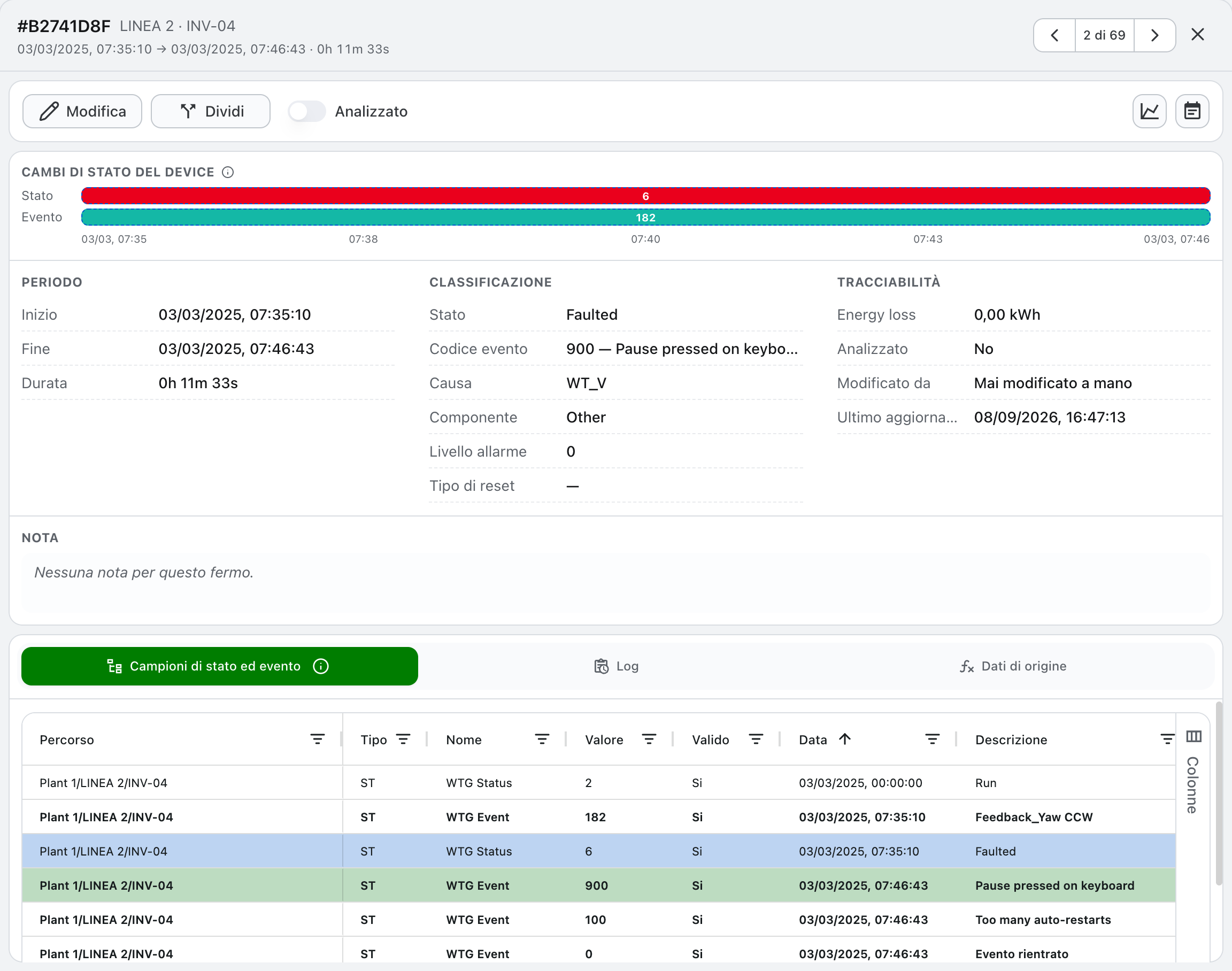Viewport: 1232px width, 971px height.
Task: Select the Feedback_Yaw CCW row
Action: click(x=599, y=817)
